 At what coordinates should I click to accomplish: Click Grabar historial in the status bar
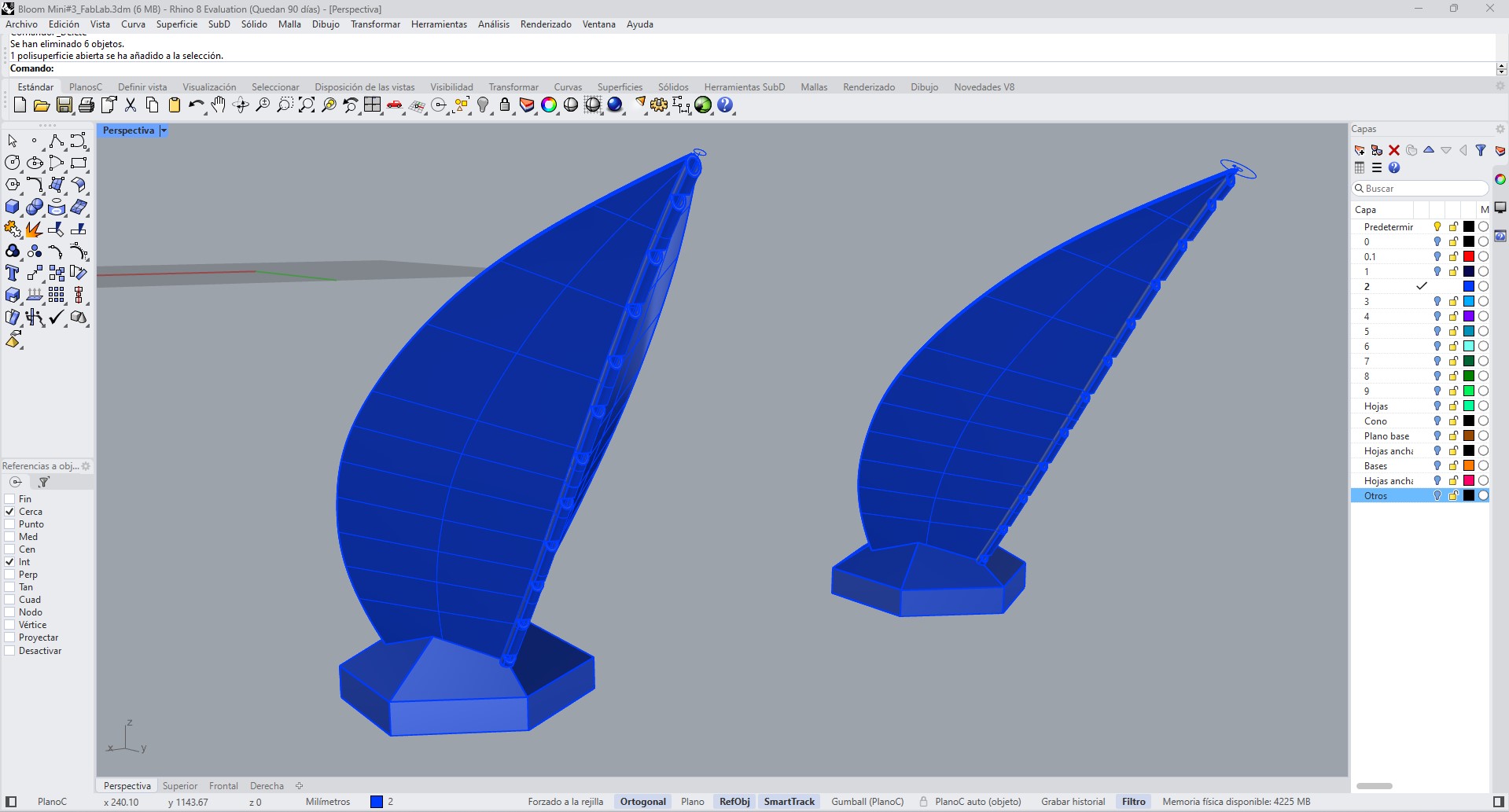tap(1073, 802)
